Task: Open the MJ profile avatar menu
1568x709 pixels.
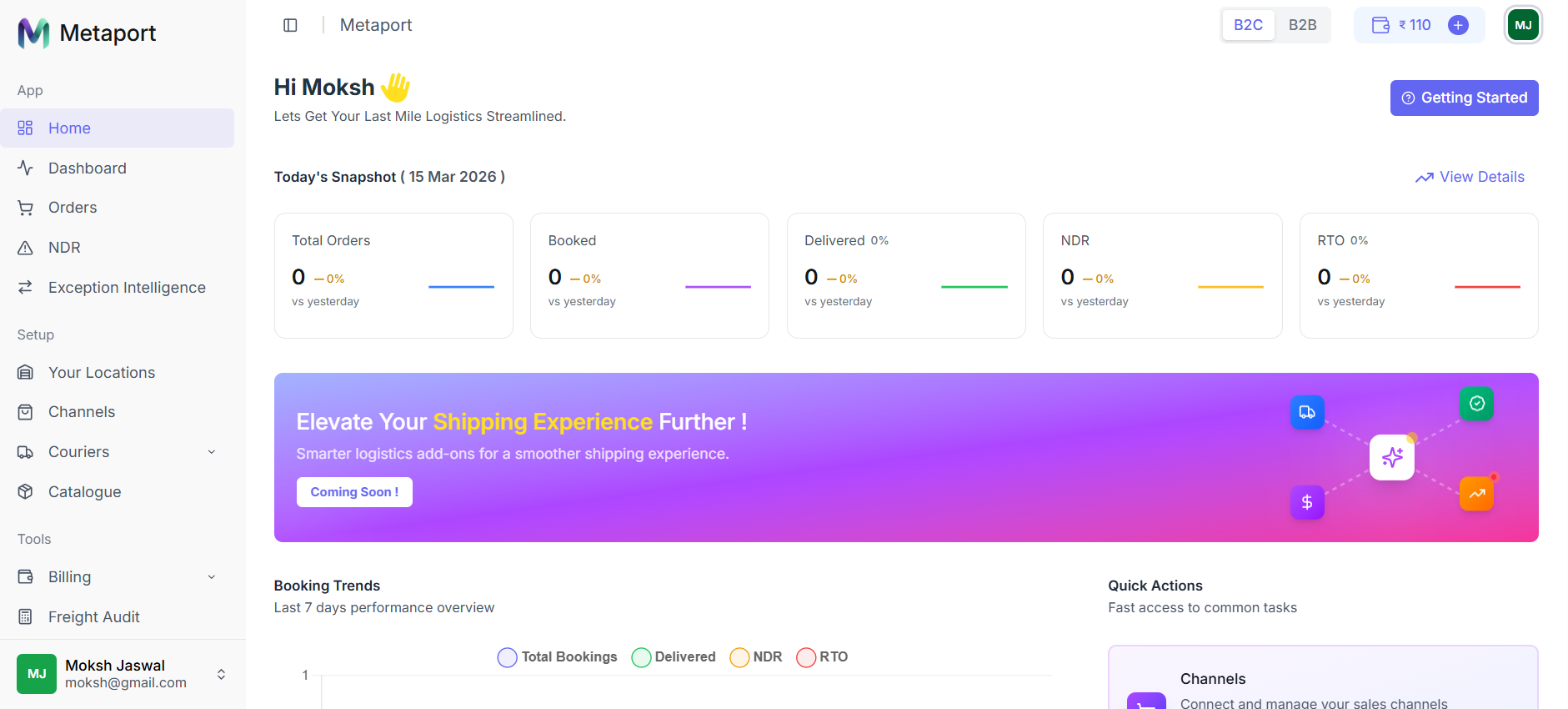Action: click(x=1523, y=25)
